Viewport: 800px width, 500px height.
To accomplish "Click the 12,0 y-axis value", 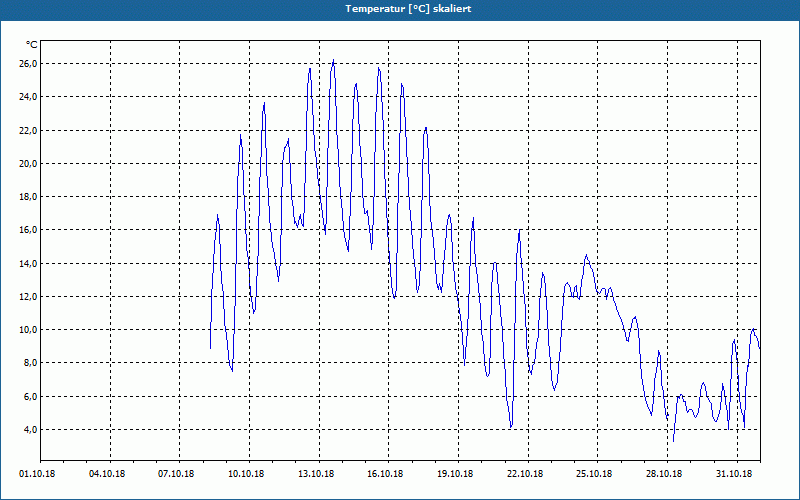I will point(28,297).
